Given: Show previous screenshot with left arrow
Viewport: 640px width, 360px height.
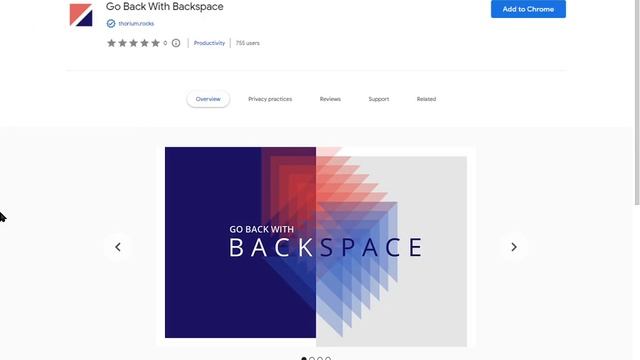Looking at the screenshot, I should click(x=118, y=247).
